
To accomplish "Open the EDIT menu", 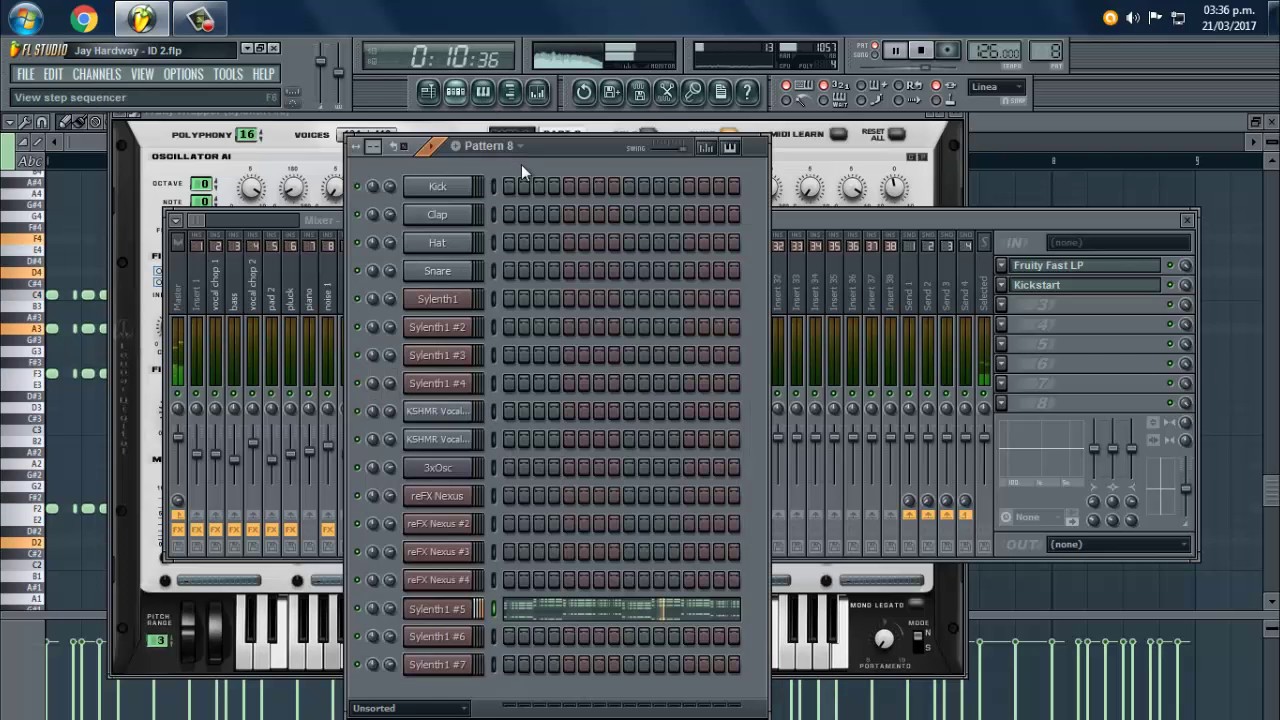I will (x=53, y=74).
